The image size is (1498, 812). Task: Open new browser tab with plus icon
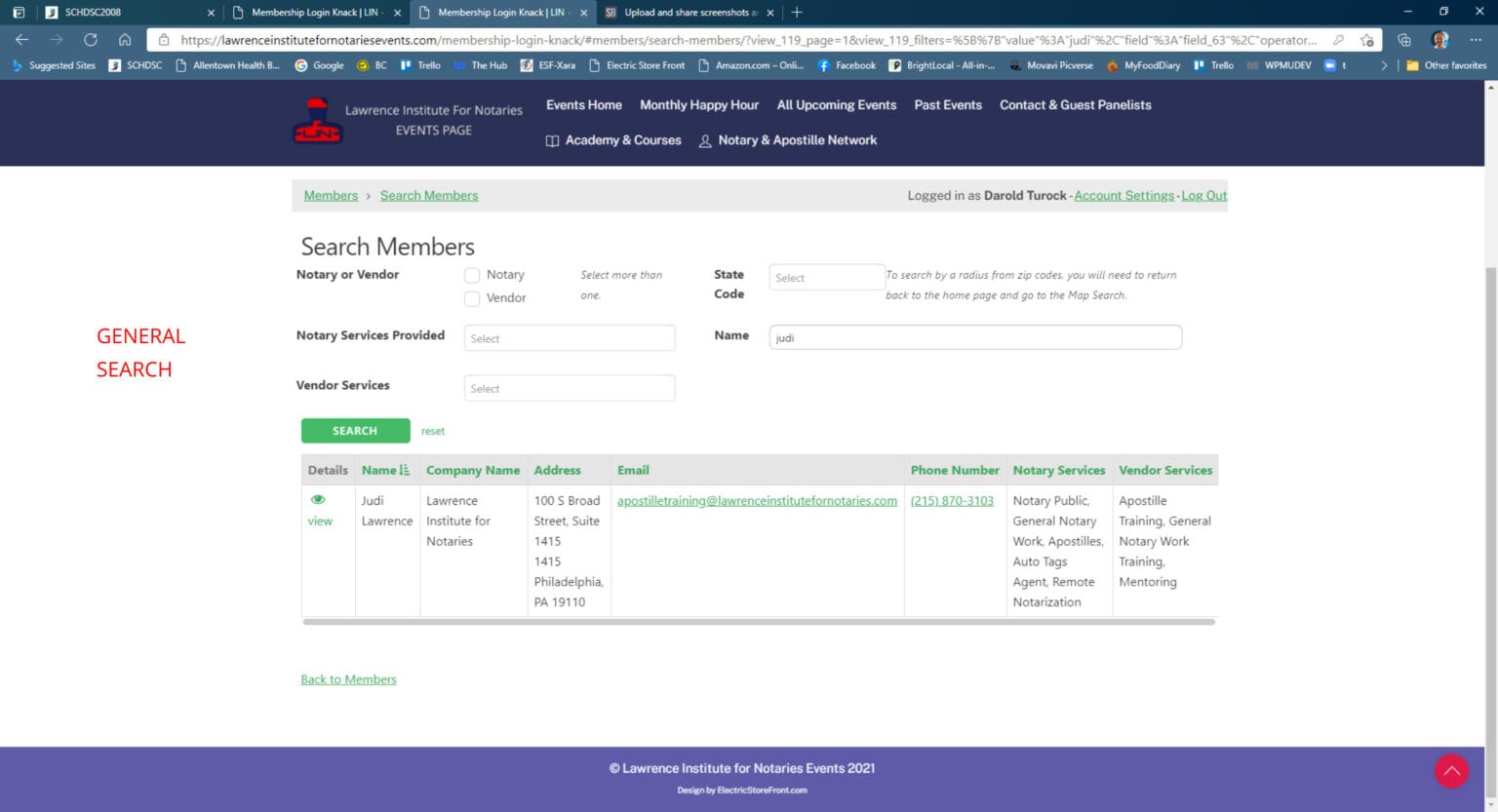pos(797,13)
